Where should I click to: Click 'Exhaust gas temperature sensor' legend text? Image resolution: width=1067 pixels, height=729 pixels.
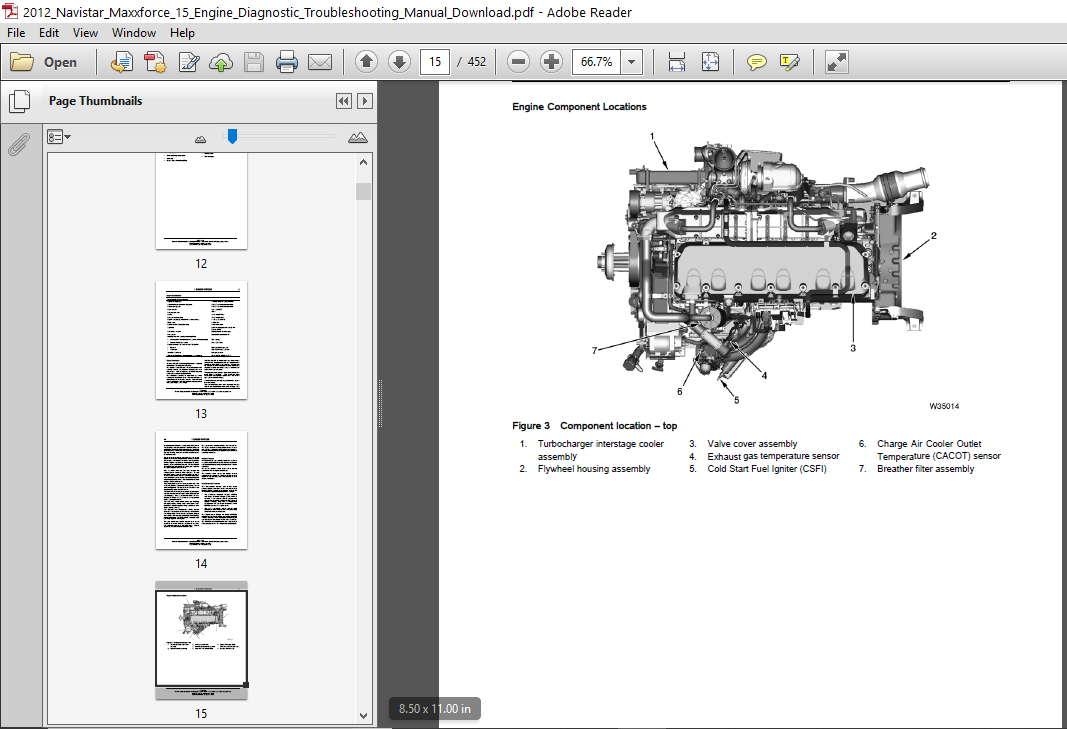pyautogui.click(x=773, y=456)
